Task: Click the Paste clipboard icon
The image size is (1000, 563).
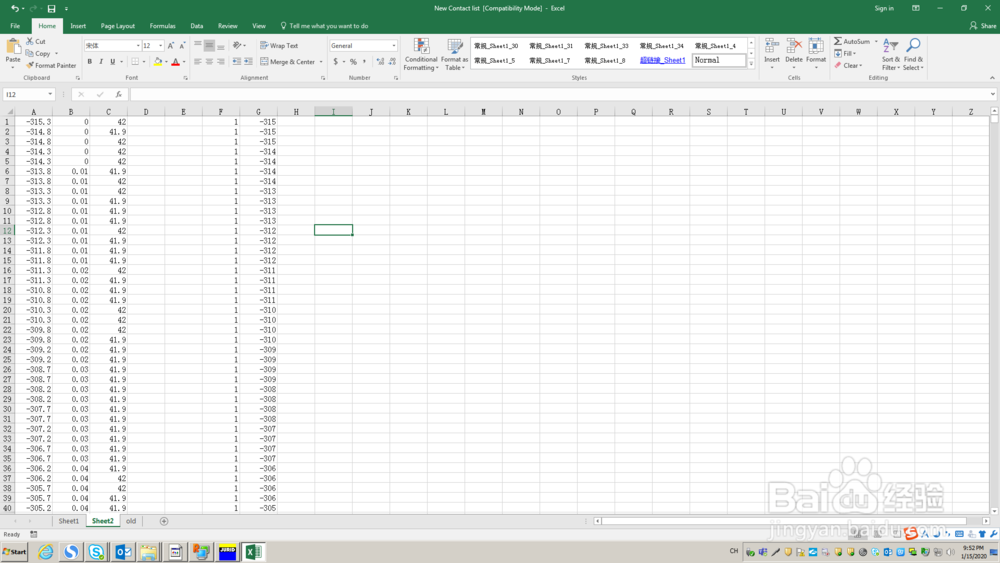Action: pyautogui.click(x=13, y=47)
